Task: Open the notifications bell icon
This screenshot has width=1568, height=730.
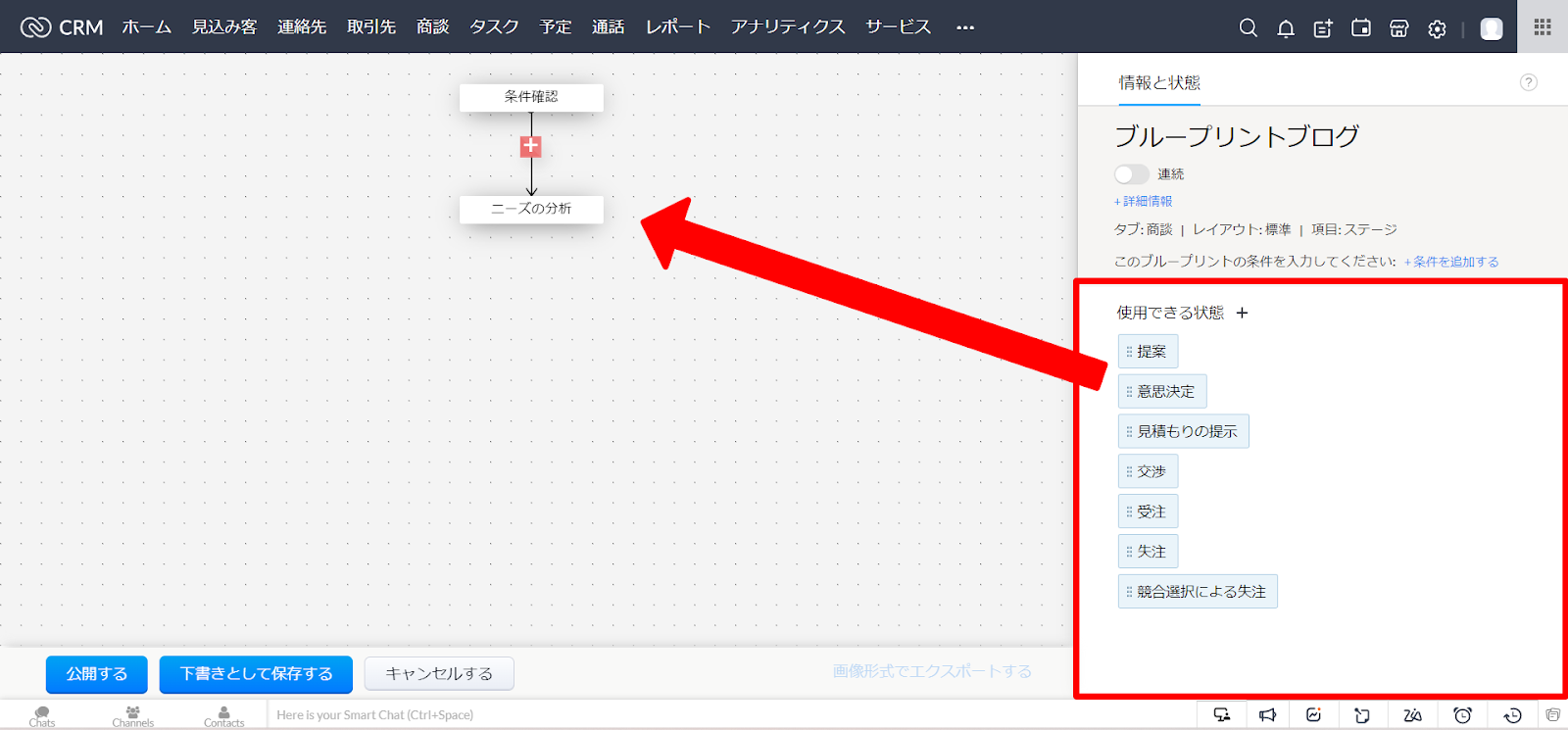Action: tap(1286, 28)
